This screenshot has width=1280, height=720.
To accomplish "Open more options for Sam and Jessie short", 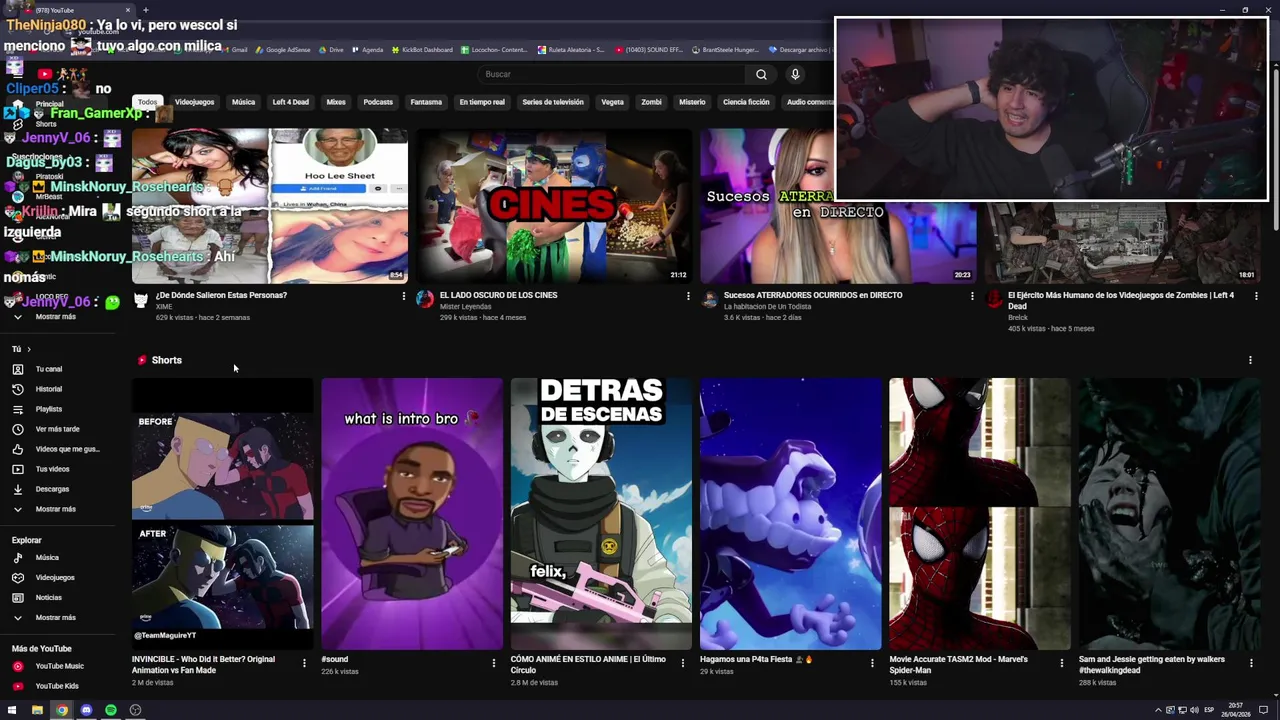I will [x=1251, y=663].
